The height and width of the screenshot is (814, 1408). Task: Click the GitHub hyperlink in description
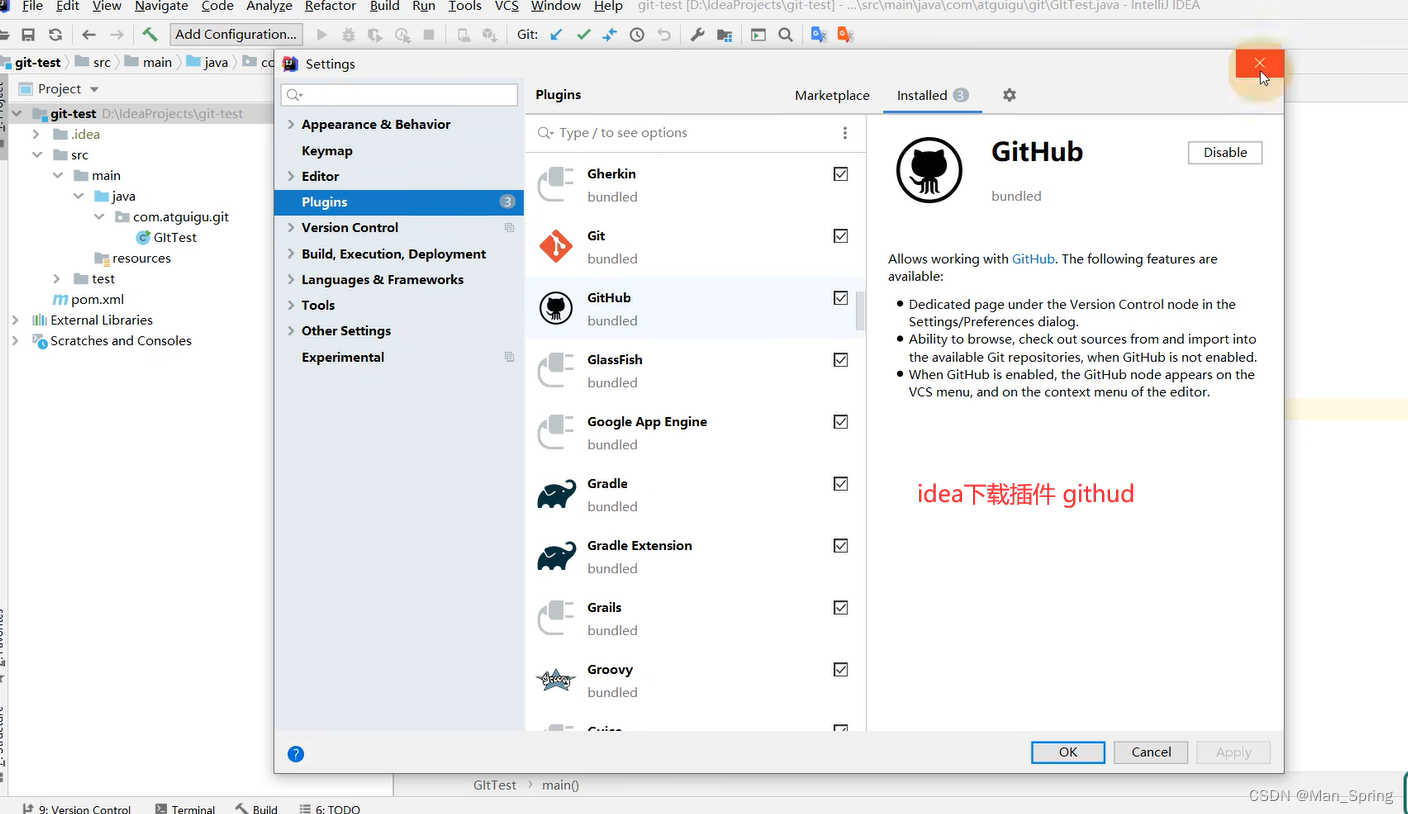[x=1033, y=259]
